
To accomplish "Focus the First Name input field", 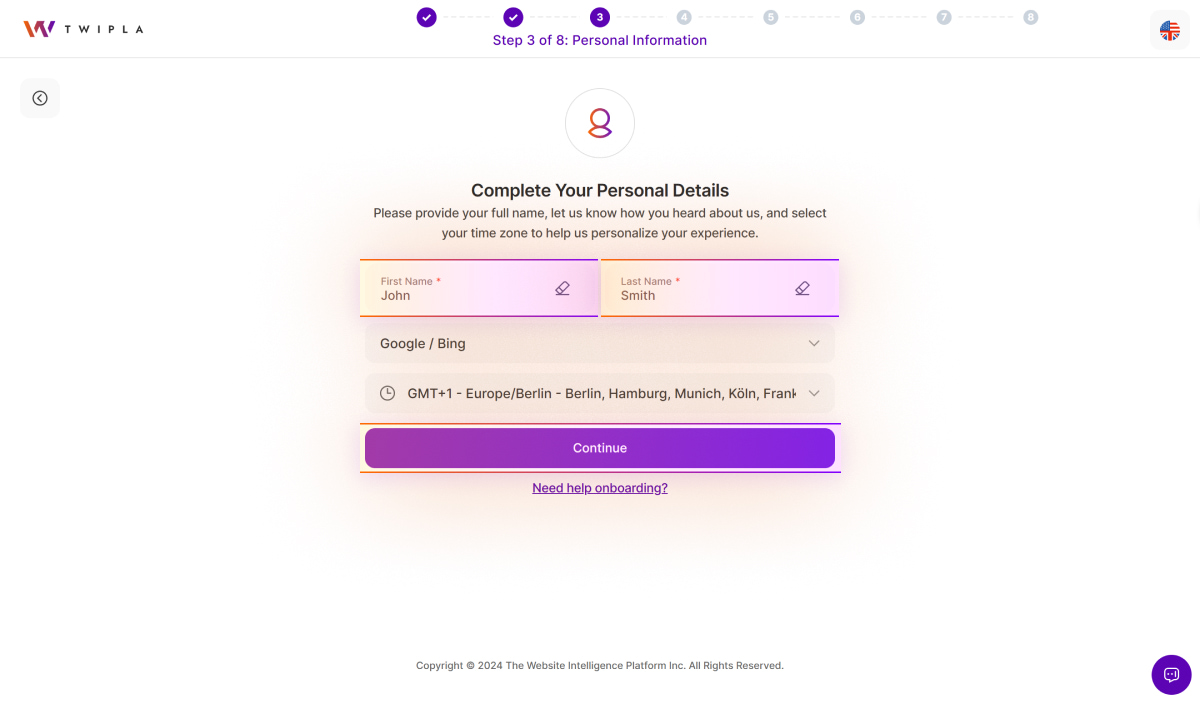I will tap(460, 295).
